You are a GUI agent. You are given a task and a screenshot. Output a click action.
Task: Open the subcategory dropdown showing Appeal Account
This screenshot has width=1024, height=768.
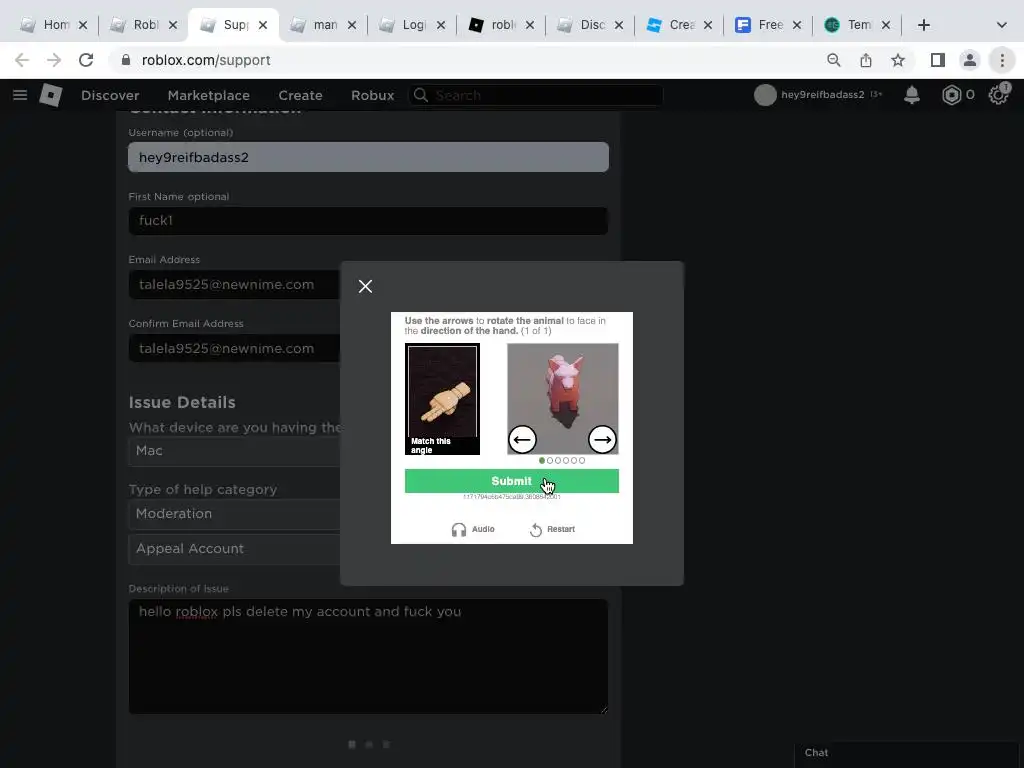pyautogui.click(x=234, y=549)
